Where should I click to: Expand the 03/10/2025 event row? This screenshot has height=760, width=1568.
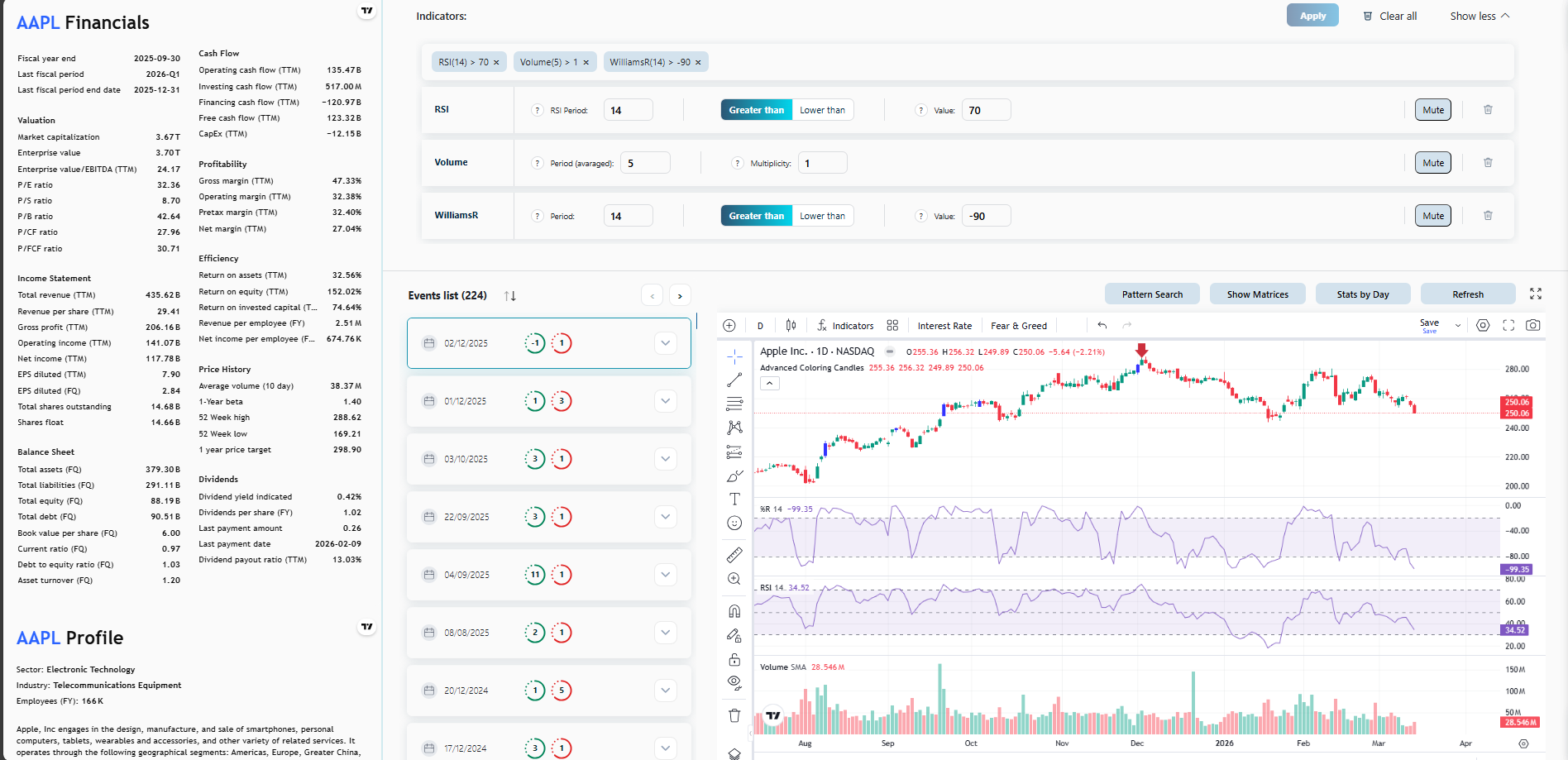coord(666,459)
